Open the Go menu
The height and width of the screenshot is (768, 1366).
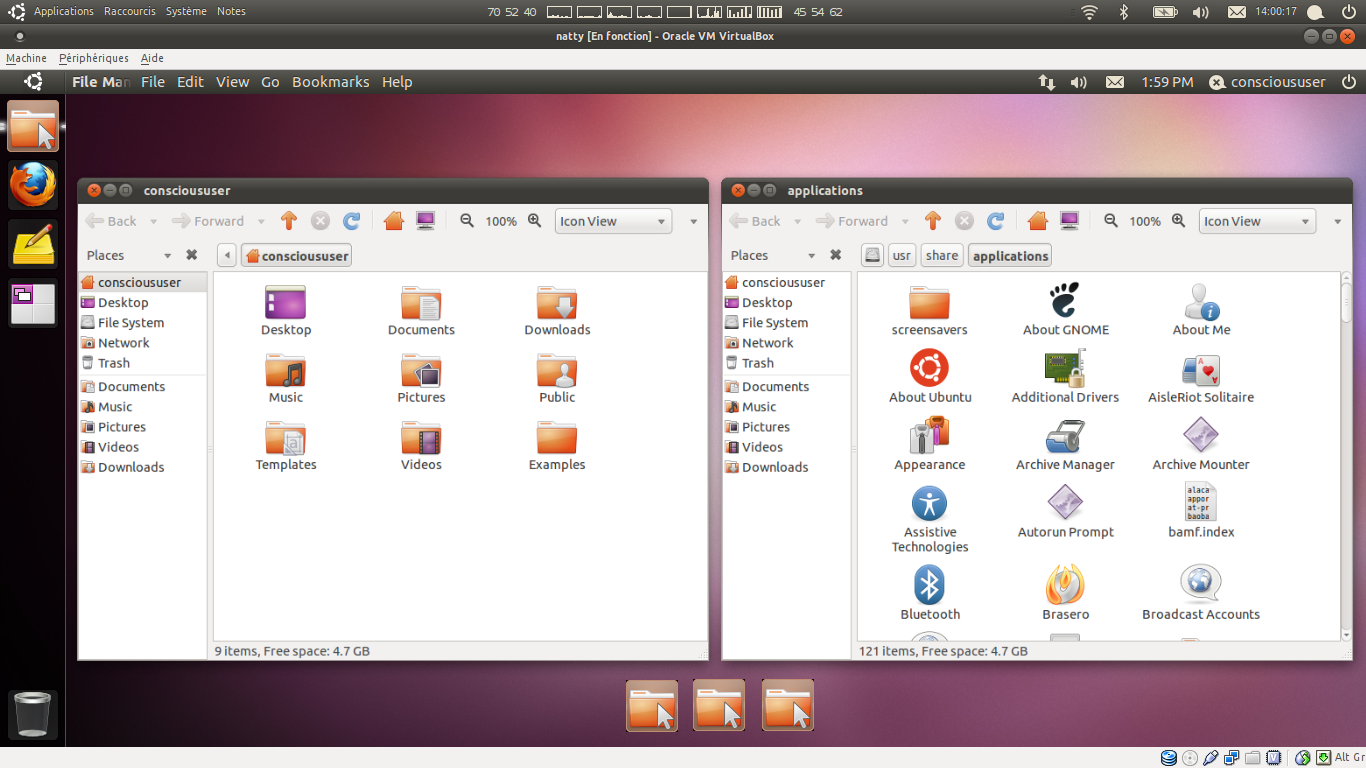point(270,82)
